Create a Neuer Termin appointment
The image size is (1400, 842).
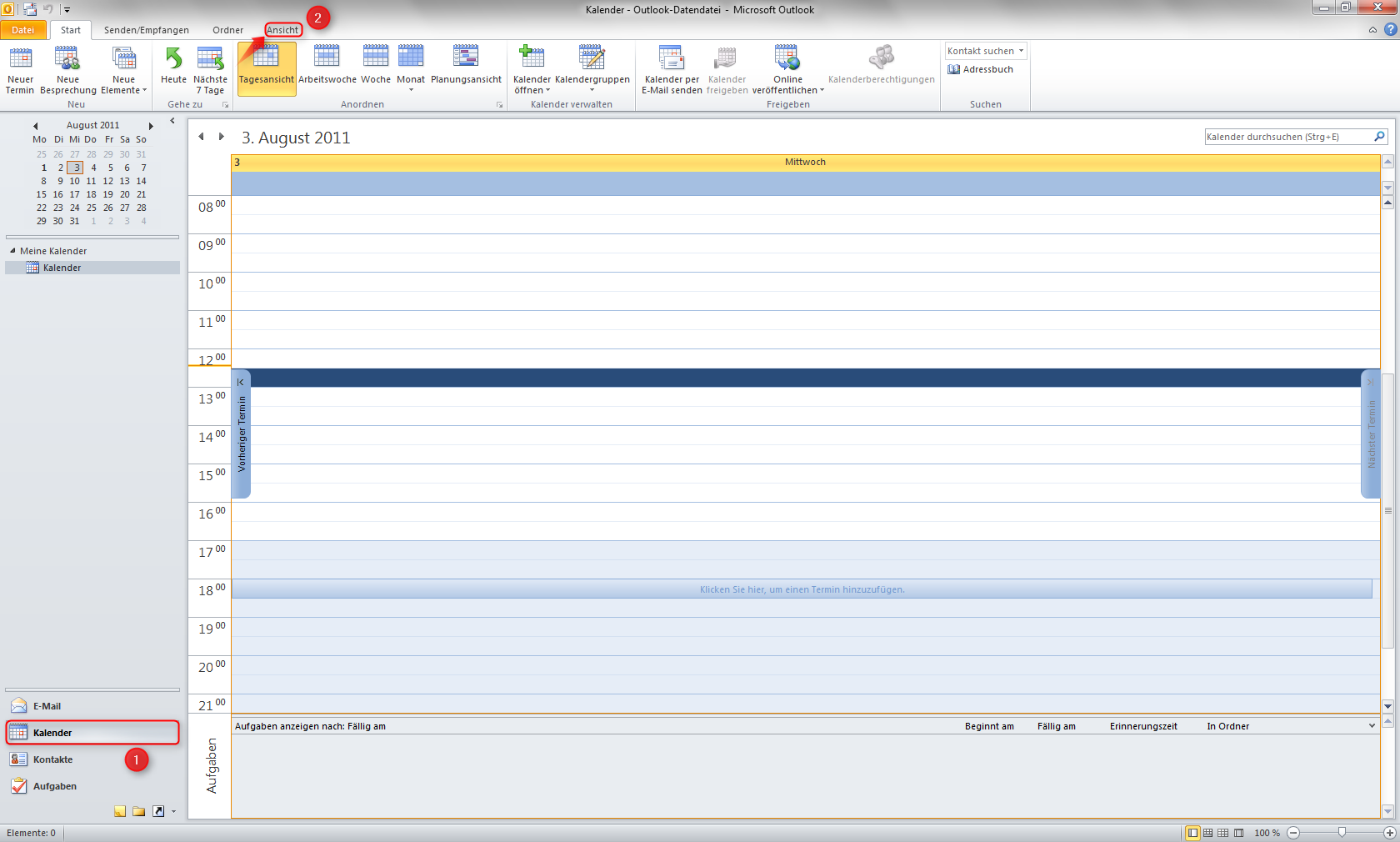click(20, 70)
